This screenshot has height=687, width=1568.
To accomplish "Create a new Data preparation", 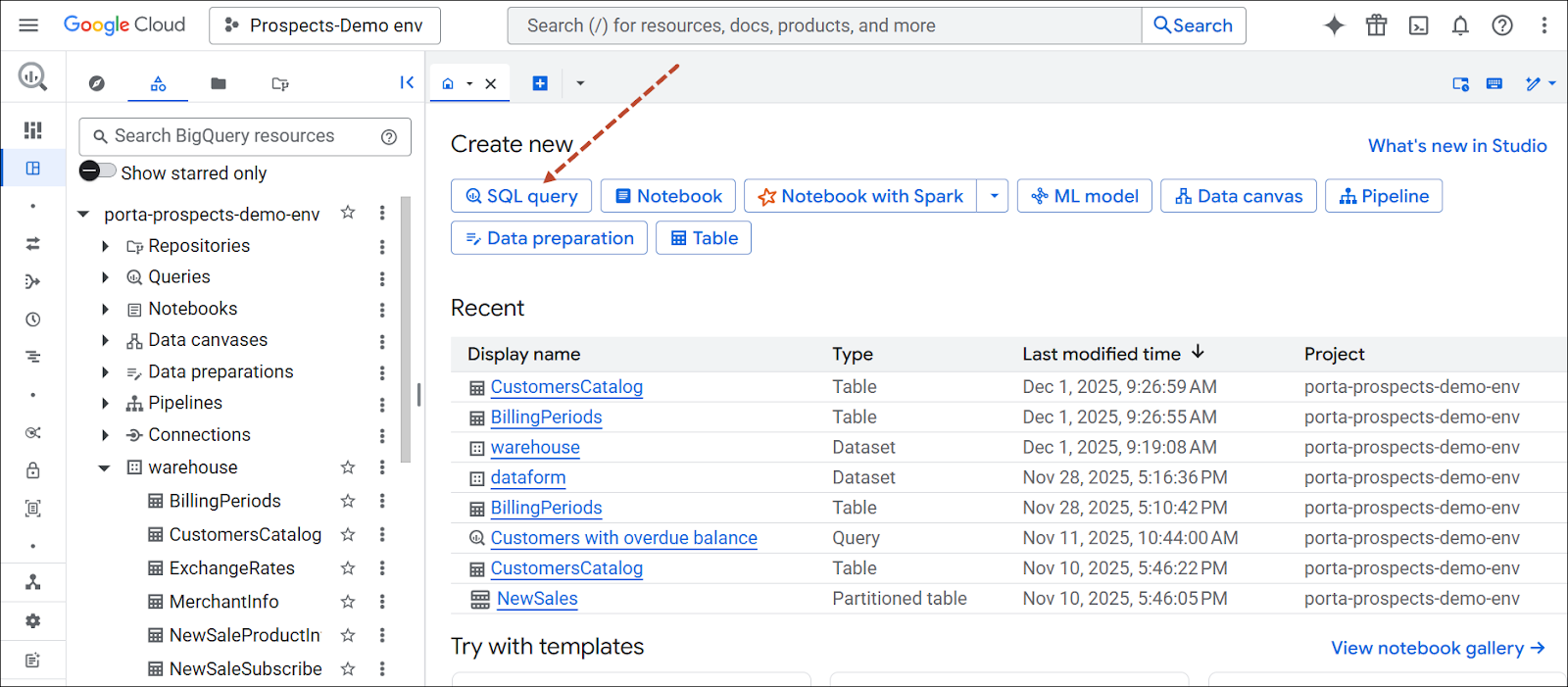I will click(550, 238).
